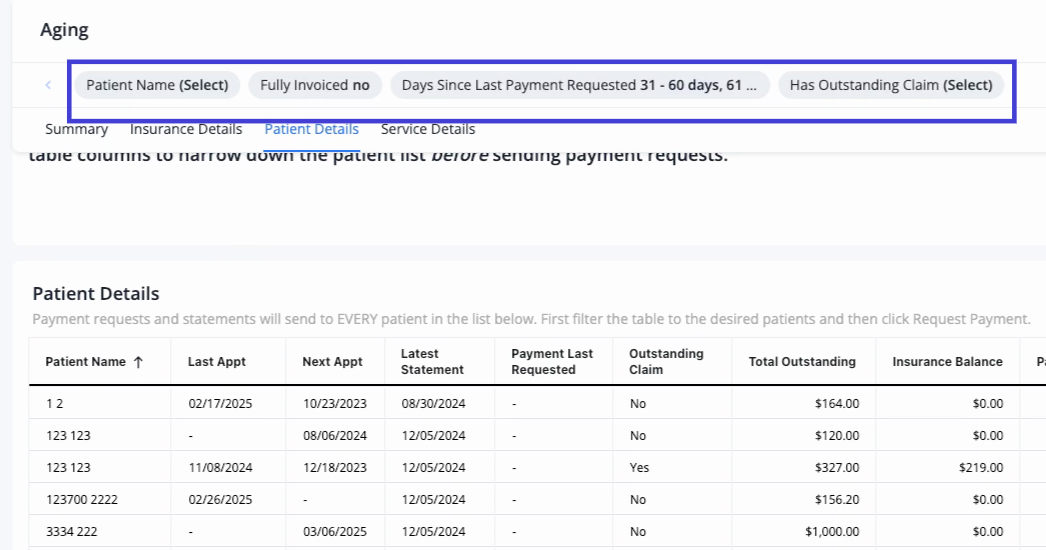Image resolution: width=1046 pixels, height=550 pixels.
Task: Click Last Appt date 02/26/2025
Action: [x=220, y=500]
